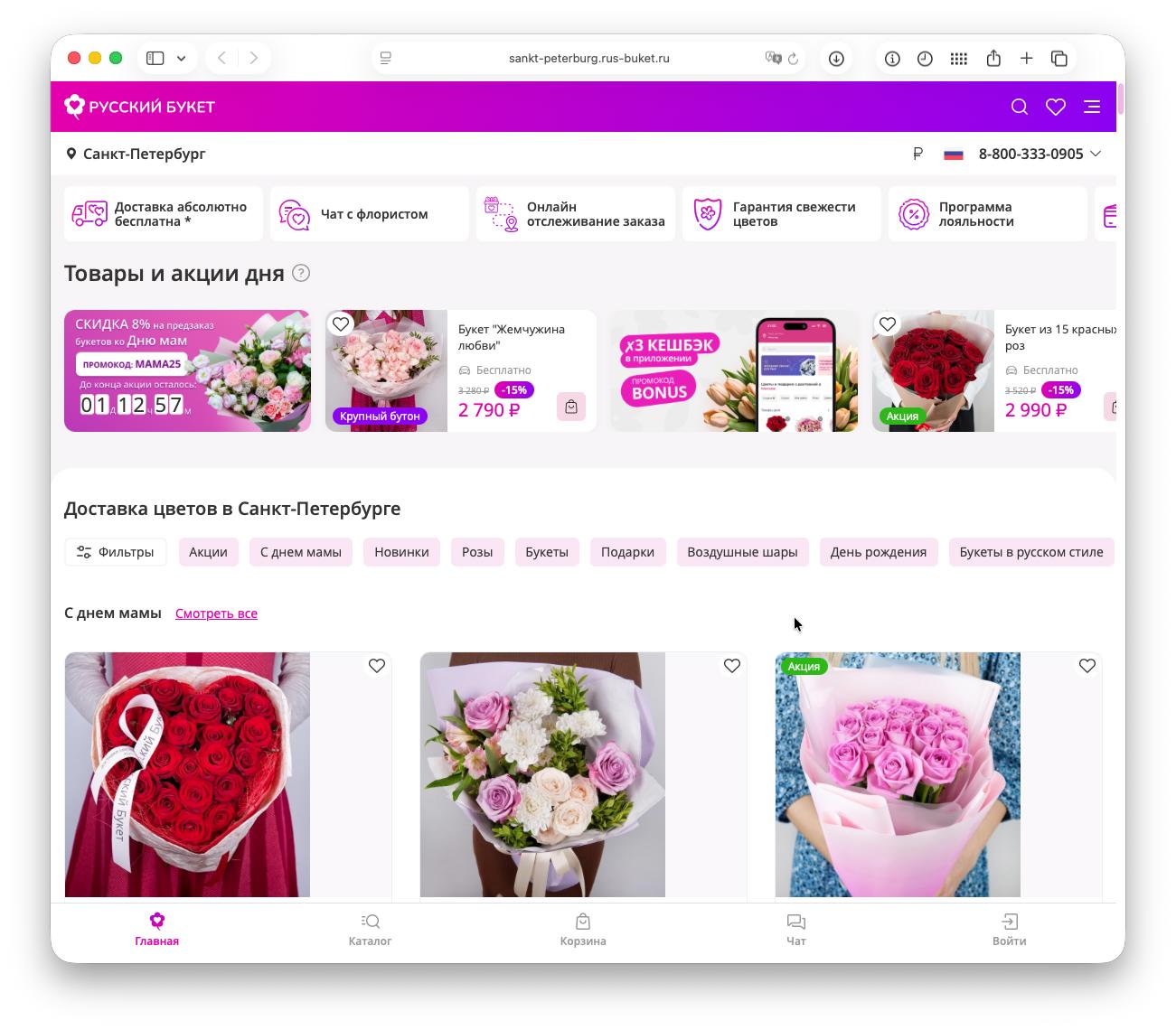The height and width of the screenshot is (1030, 1176).
Task: Click the help question mark near Товары и акции дня
Action: click(x=301, y=273)
